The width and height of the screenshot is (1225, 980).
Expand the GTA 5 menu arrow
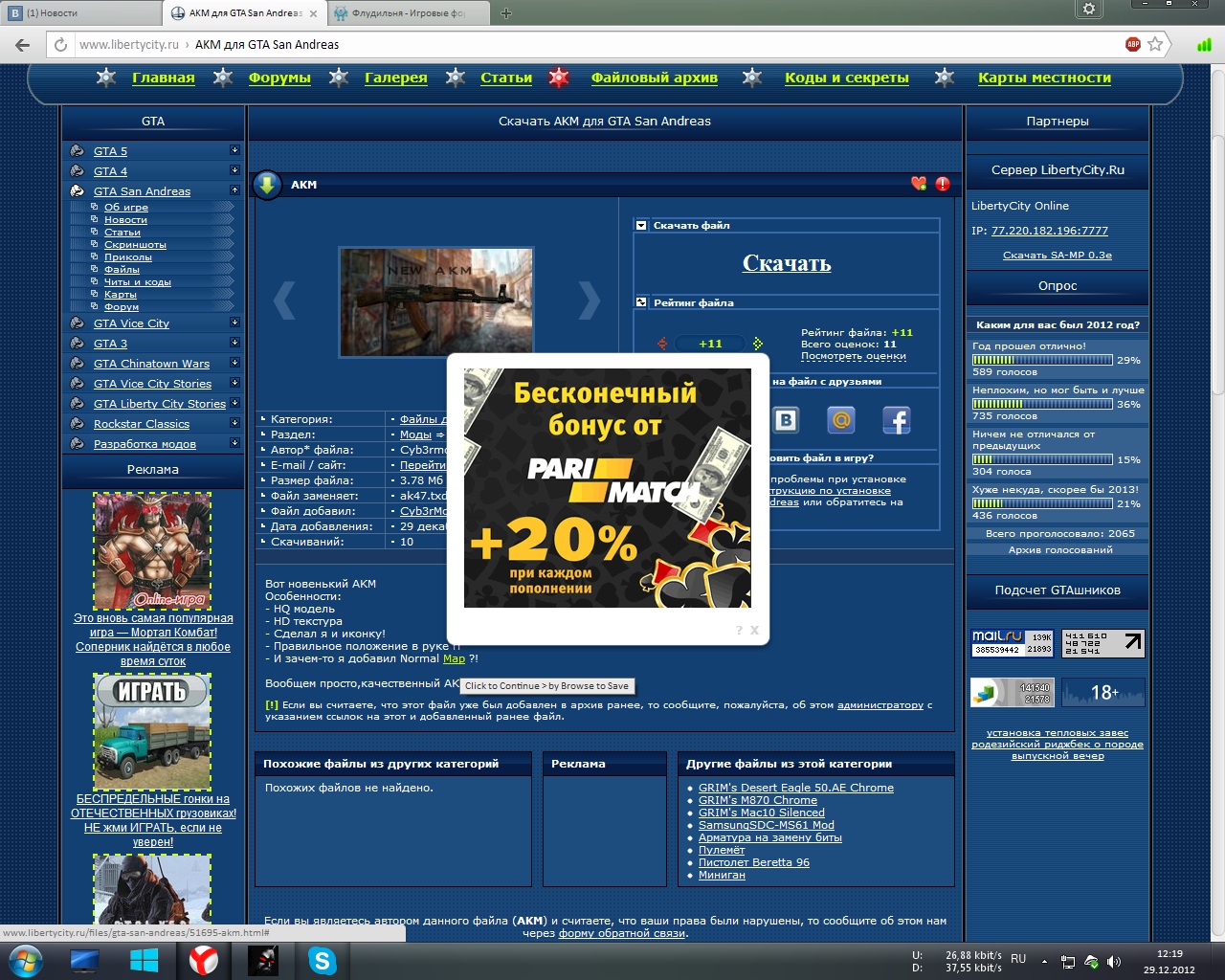(x=234, y=150)
